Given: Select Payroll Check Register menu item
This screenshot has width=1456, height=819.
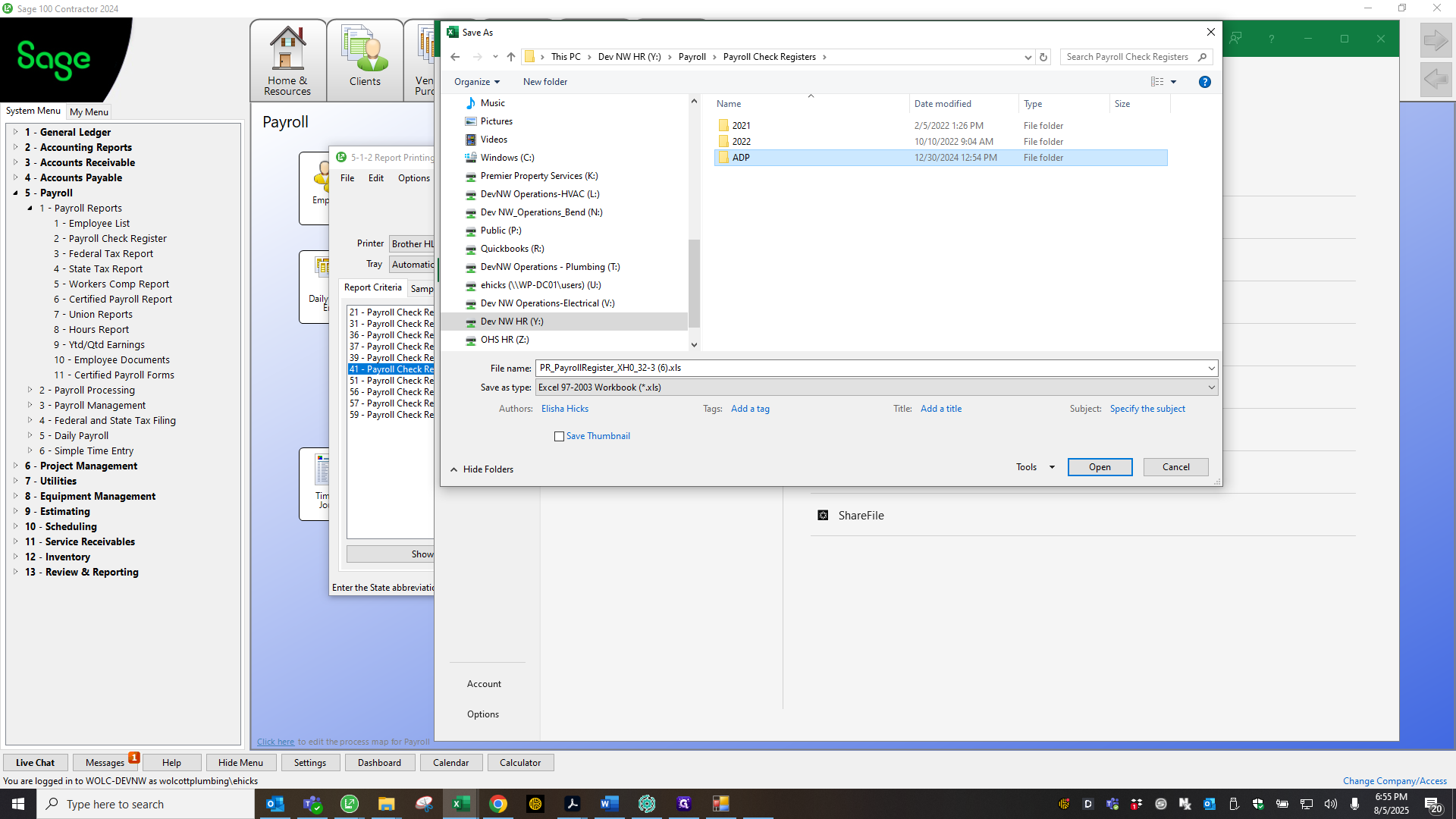Looking at the screenshot, I should click(x=118, y=239).
